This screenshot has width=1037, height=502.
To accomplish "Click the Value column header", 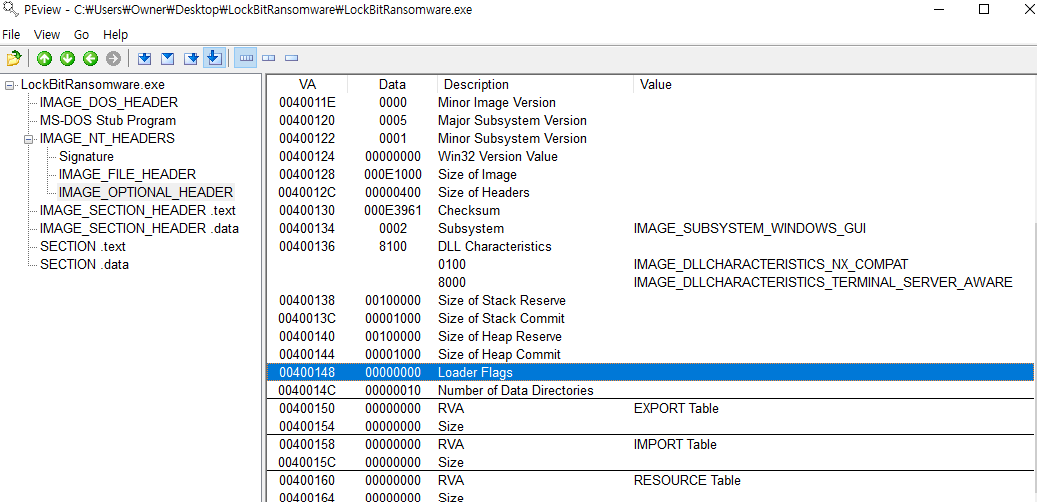I will (x=835, y=85).
